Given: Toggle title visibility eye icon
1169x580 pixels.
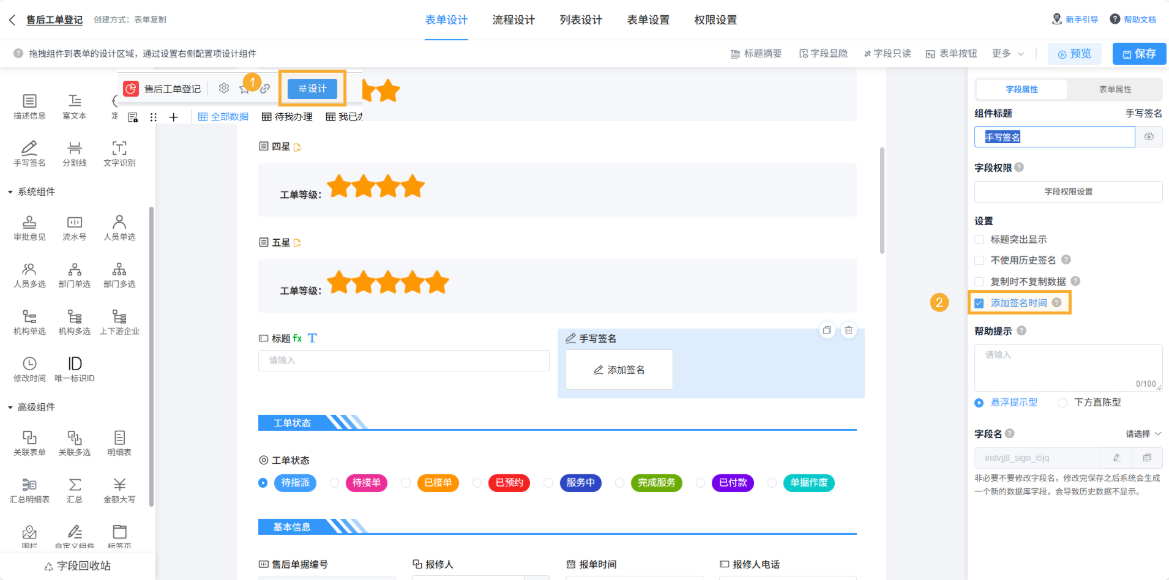Looking at the screenshot, I should pyautogui.click(x=1149, y=137).
